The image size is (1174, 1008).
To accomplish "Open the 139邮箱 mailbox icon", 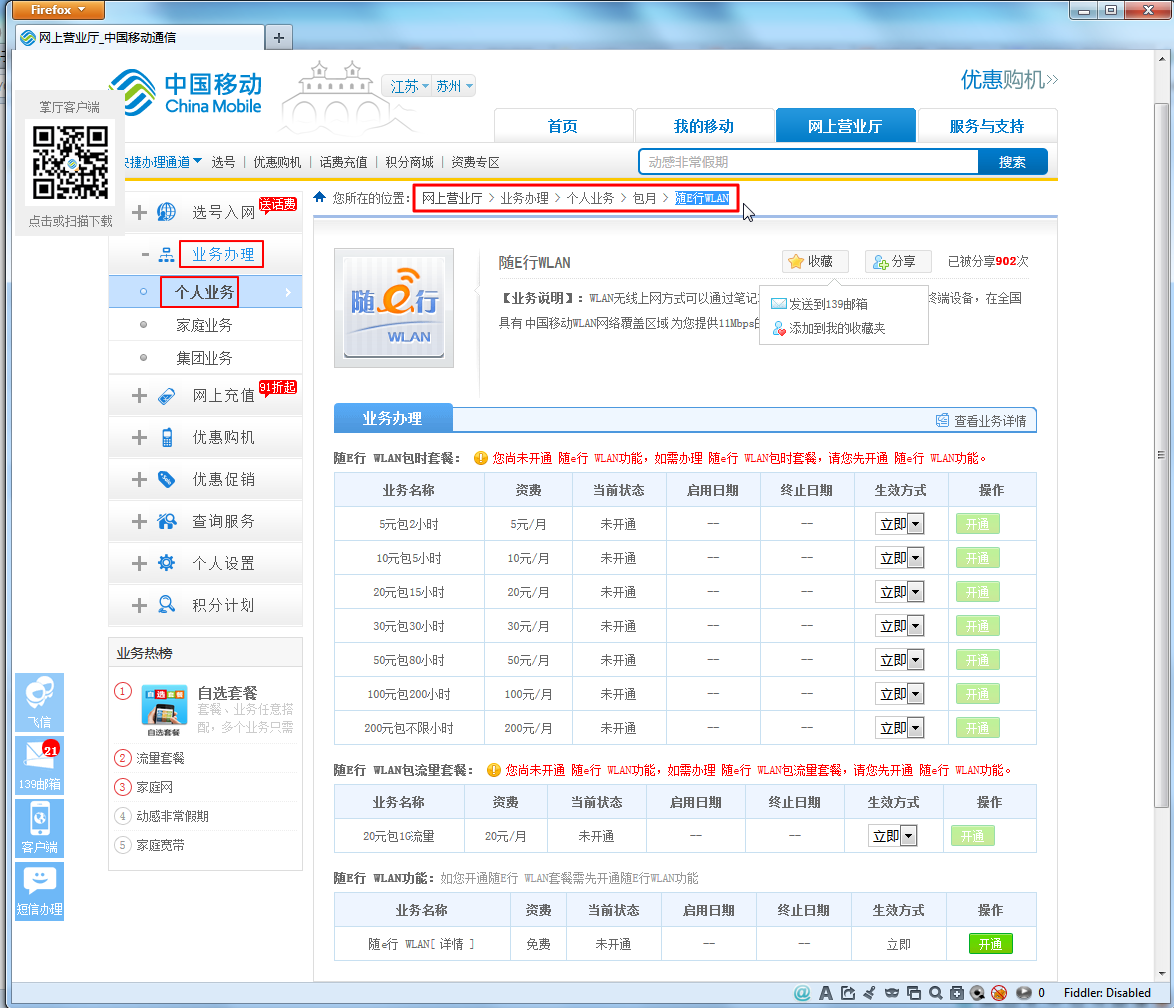I will tap(40, 765).
